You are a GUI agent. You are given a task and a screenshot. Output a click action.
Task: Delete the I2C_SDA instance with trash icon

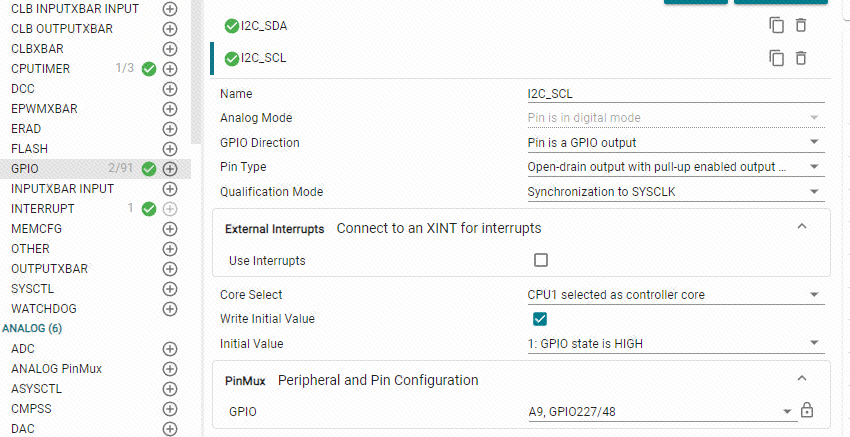pyautogui.click(x=801, y=25)
